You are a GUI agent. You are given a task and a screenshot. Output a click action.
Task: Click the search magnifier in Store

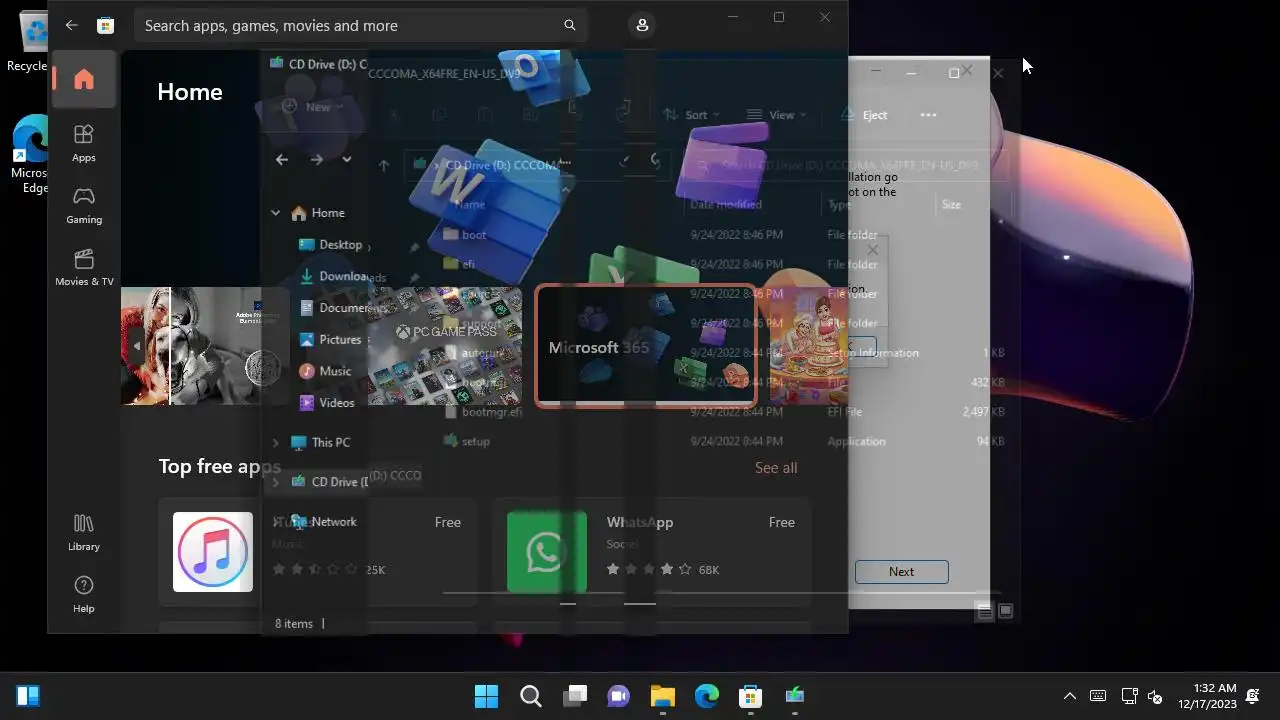click(x=570, y=25)
